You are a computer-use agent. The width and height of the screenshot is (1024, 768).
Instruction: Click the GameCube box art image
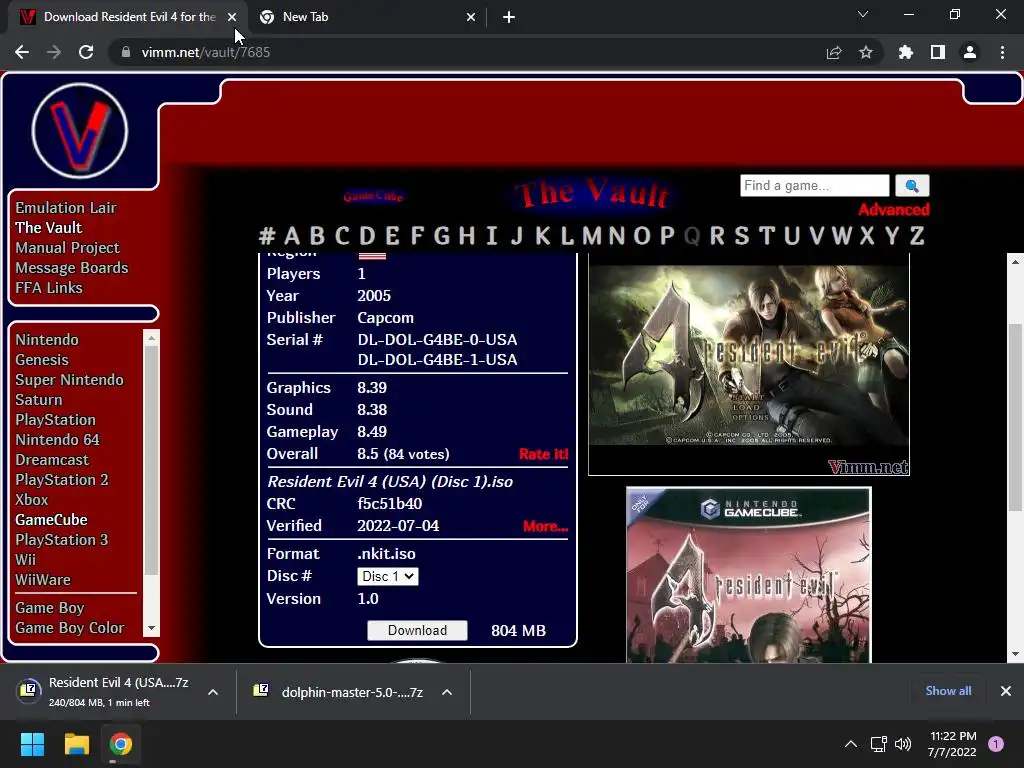point(748,575)
